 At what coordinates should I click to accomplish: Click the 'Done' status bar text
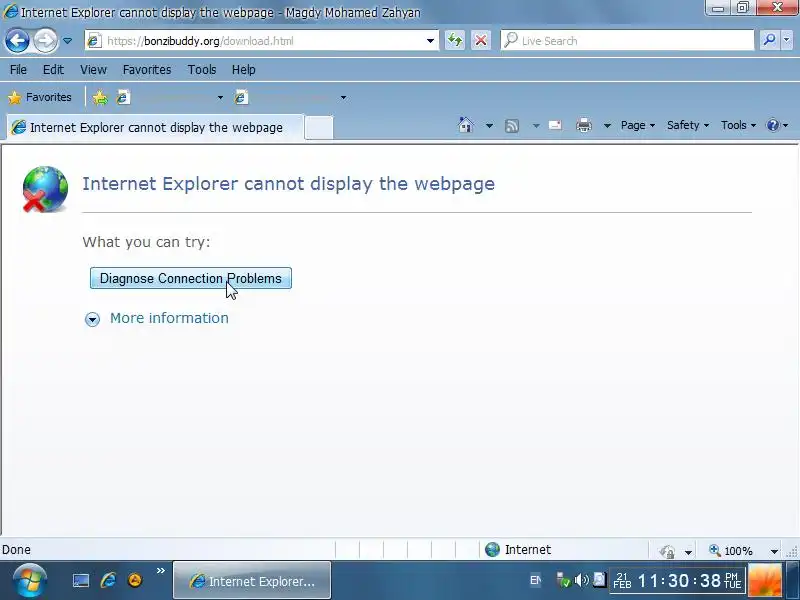16,549
